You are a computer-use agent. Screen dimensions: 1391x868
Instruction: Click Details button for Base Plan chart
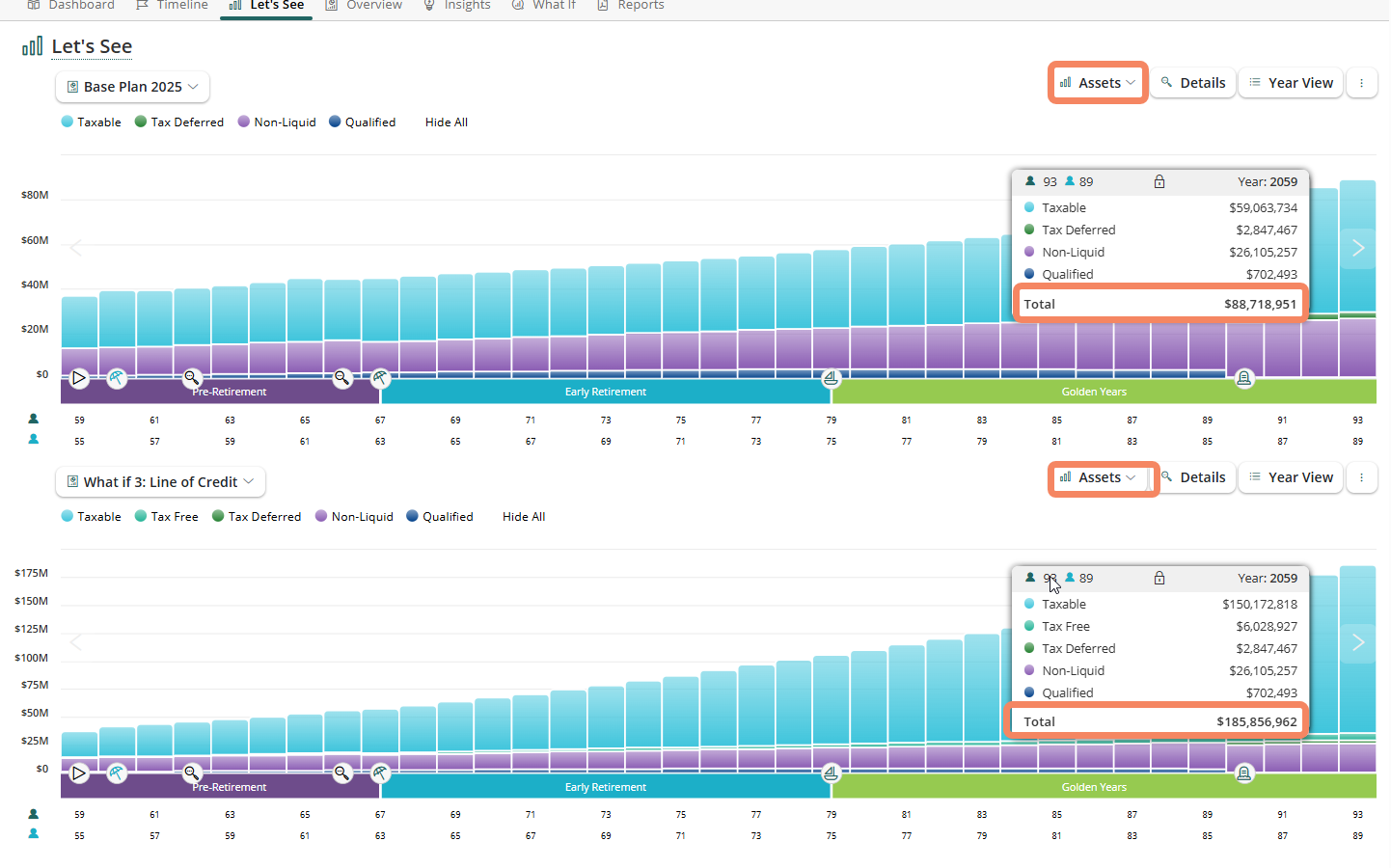[x=1193, y=83]
